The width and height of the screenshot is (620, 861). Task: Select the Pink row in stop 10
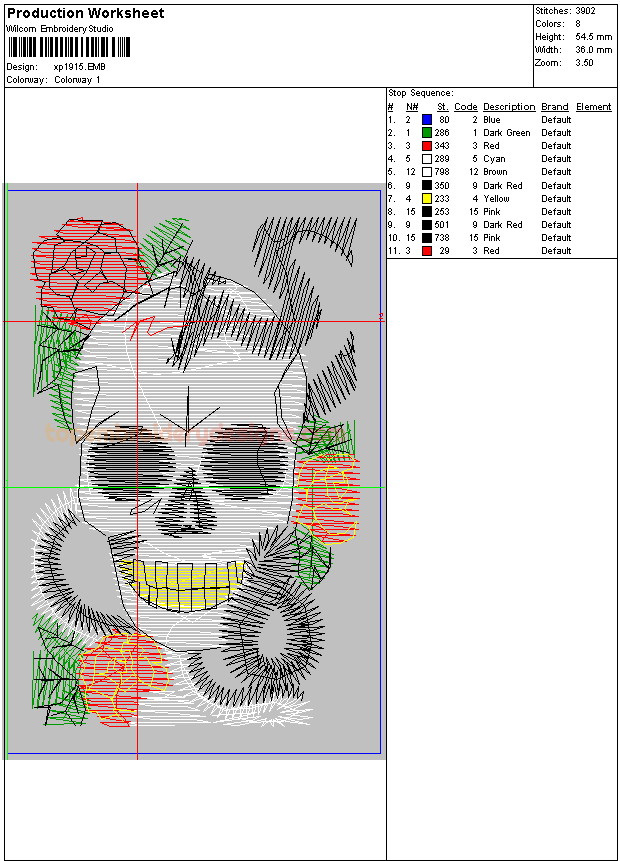pos(496,238)
